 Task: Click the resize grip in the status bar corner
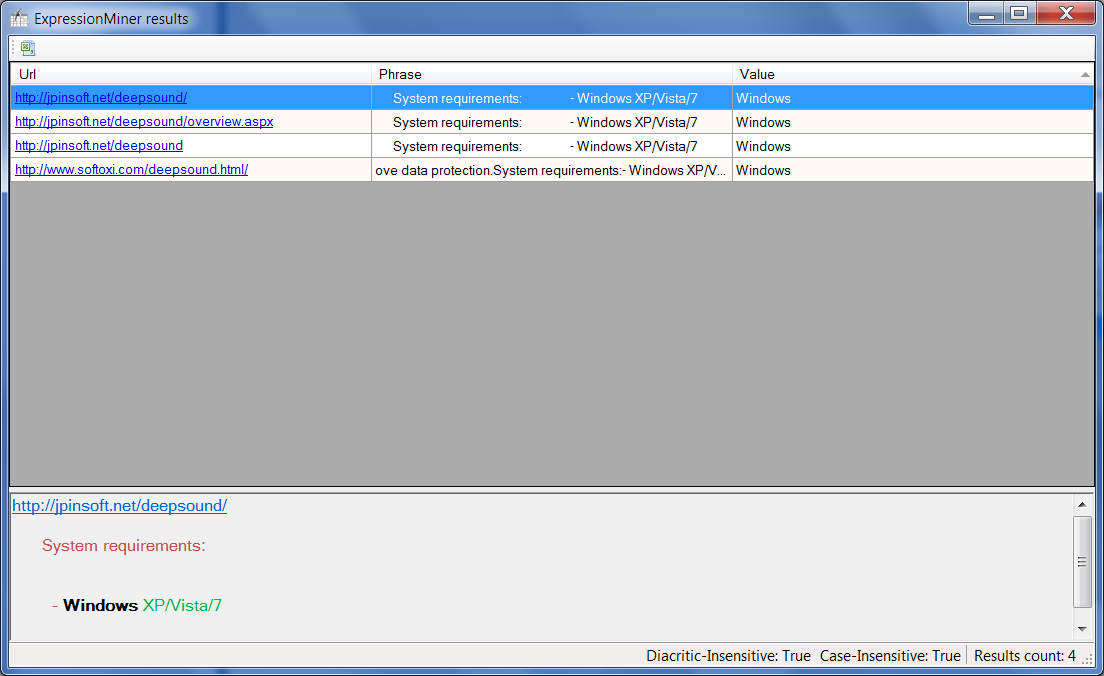pyautogui.click(x=1087, y=658)
